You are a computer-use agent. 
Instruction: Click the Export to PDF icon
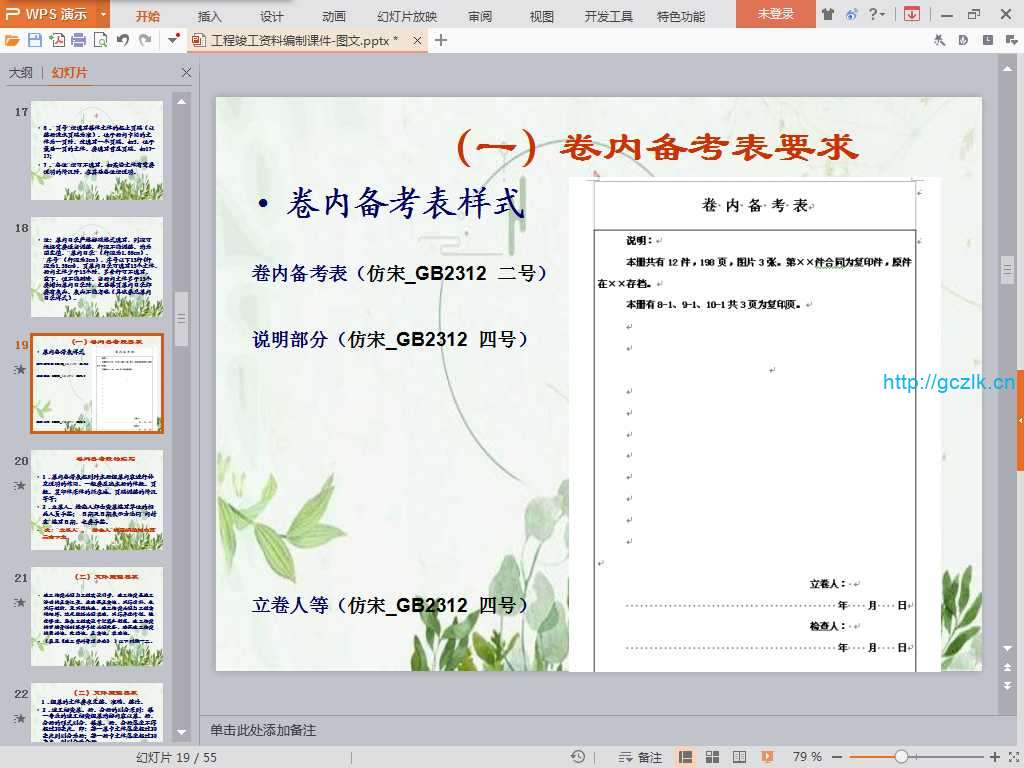tap(57, 40)
